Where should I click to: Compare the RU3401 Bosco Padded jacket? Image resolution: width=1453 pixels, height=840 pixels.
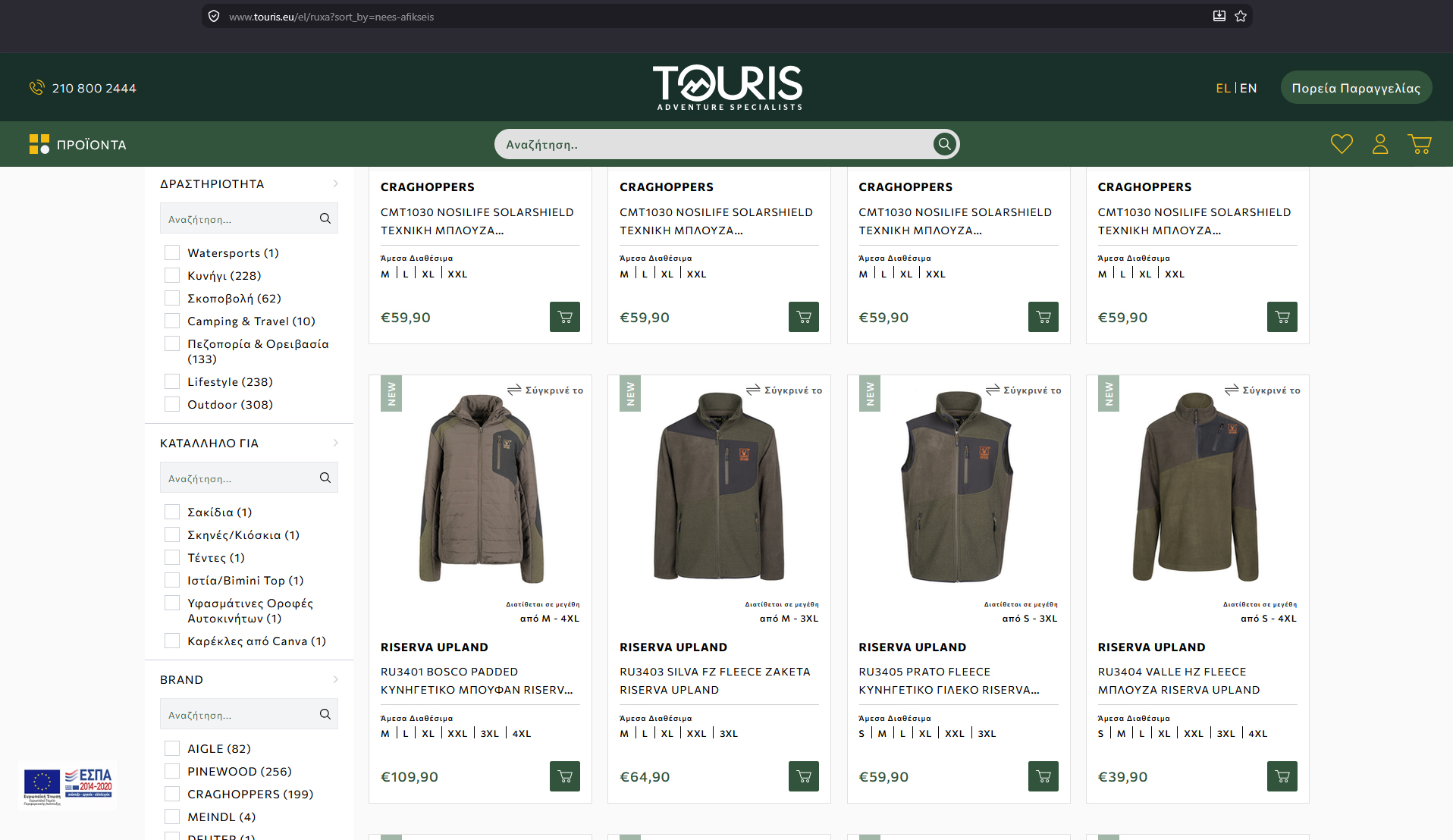(545, 390)
